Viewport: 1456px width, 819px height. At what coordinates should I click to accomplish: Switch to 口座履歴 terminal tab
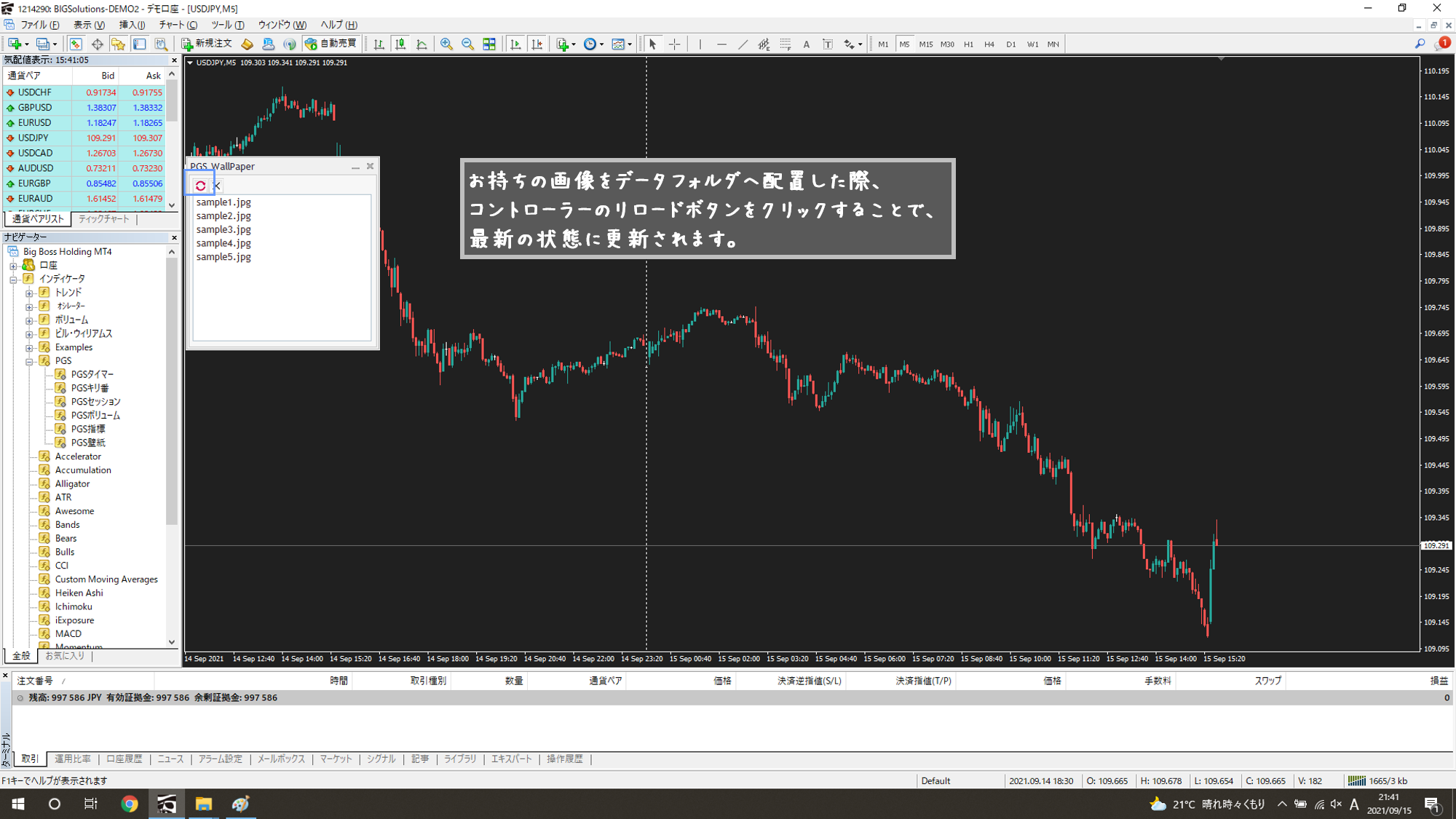(x=124, y=759)
